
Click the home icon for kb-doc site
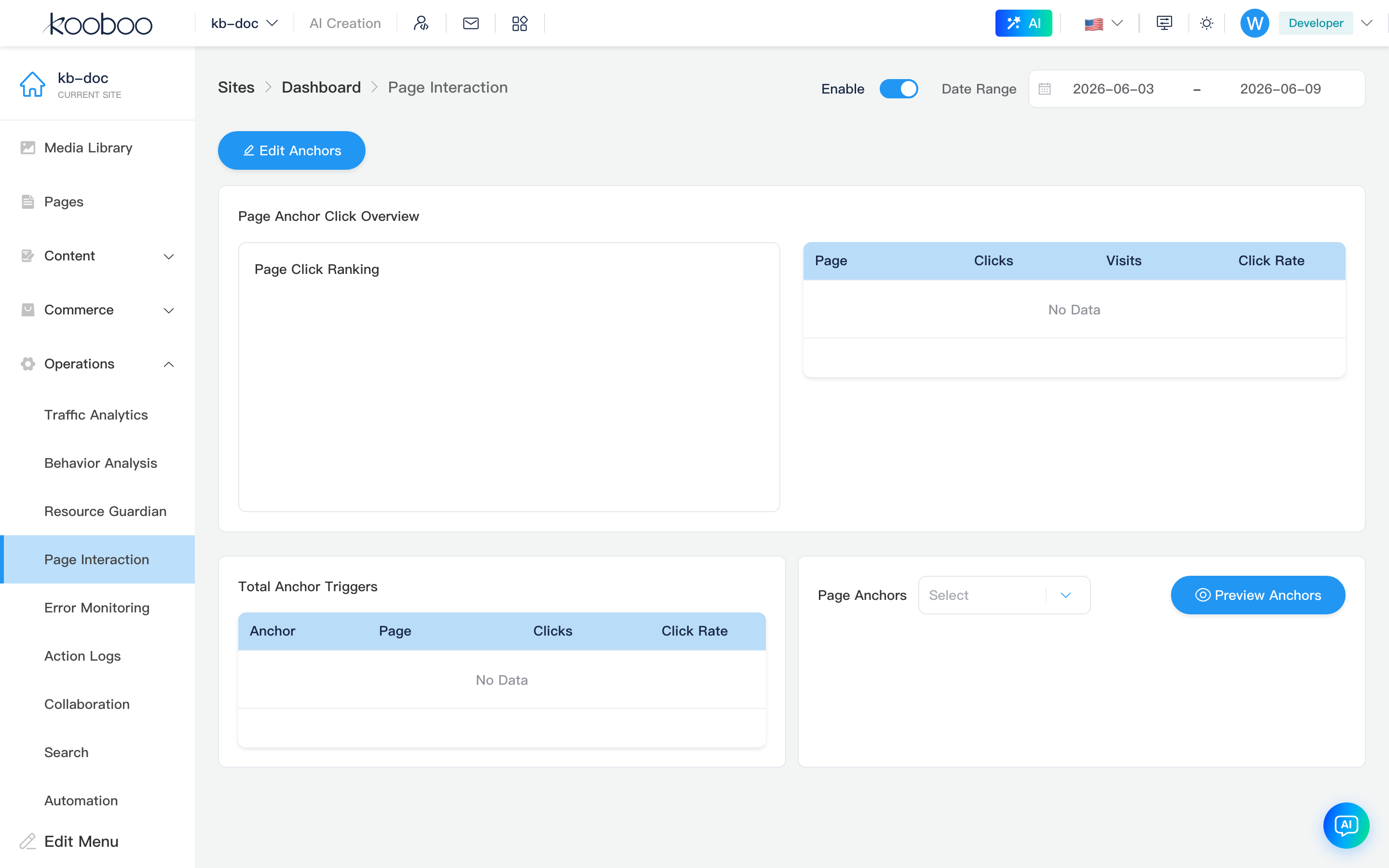(x=32, y=84)
